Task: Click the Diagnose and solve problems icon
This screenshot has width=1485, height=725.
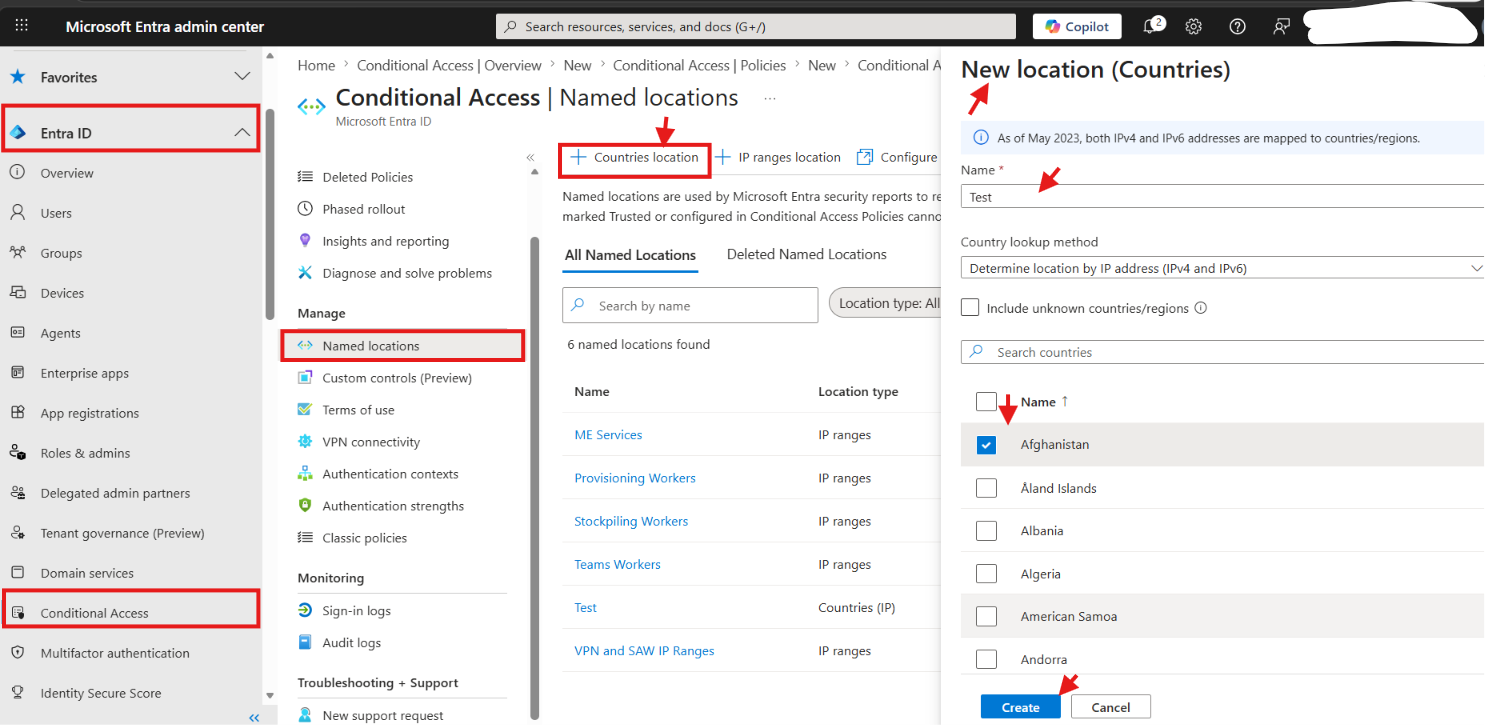Action: coord(305,273)
